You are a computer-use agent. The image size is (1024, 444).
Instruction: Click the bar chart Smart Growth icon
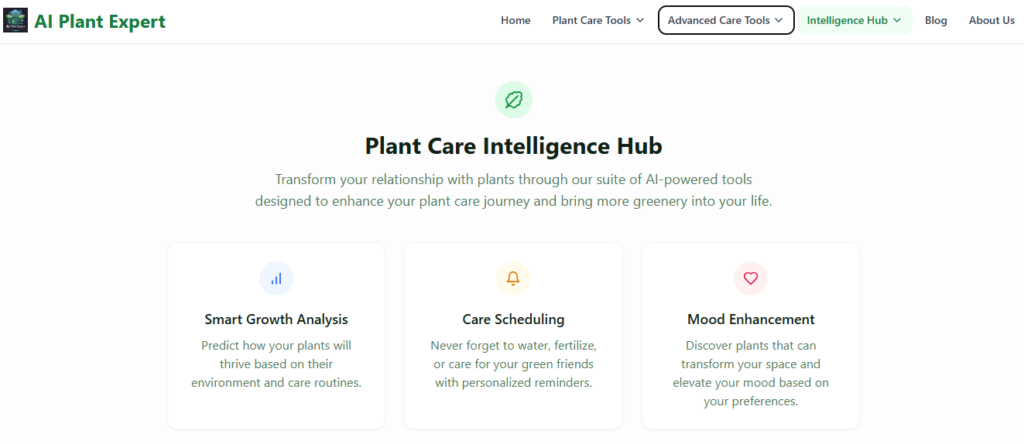[276, 278]
